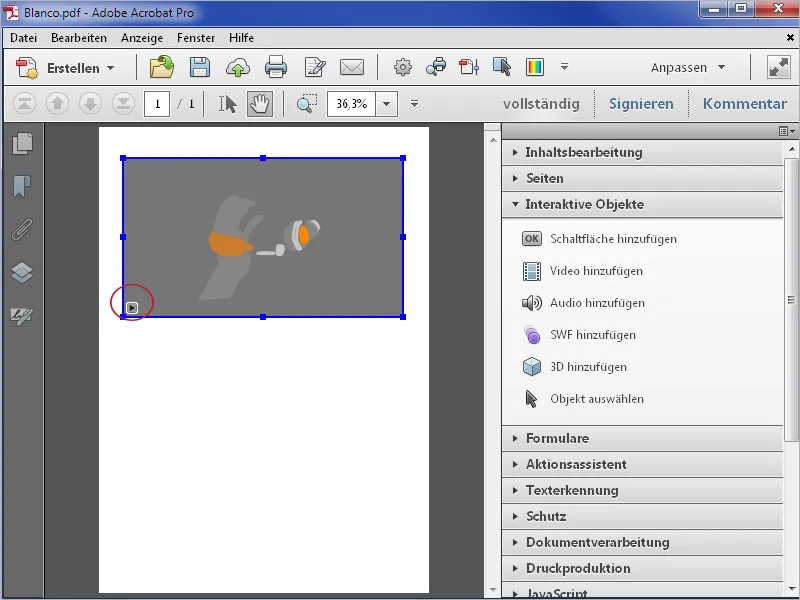Image resolution: width=800 pixels, height=600 pixels.
Task: Toggle full-screen read mode arrows icon
Action: click(779, 67)
